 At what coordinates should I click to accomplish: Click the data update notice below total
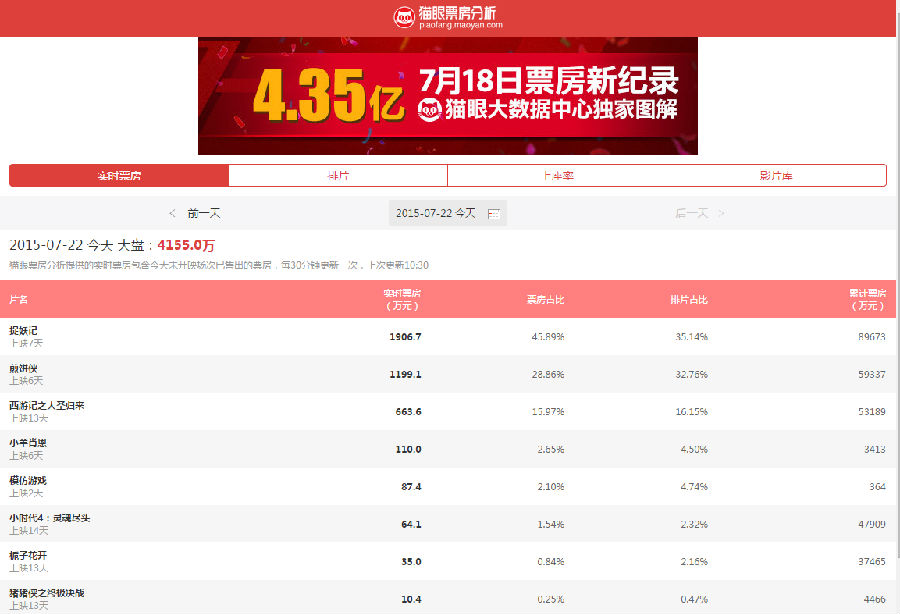tap(219, 265)
